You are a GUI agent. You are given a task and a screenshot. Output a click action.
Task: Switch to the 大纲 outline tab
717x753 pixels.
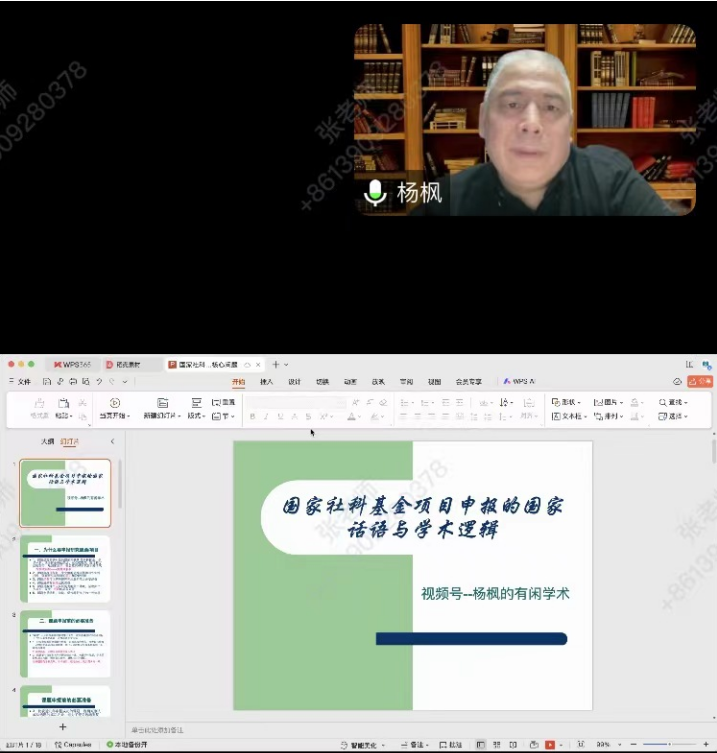tap(47, 441)
